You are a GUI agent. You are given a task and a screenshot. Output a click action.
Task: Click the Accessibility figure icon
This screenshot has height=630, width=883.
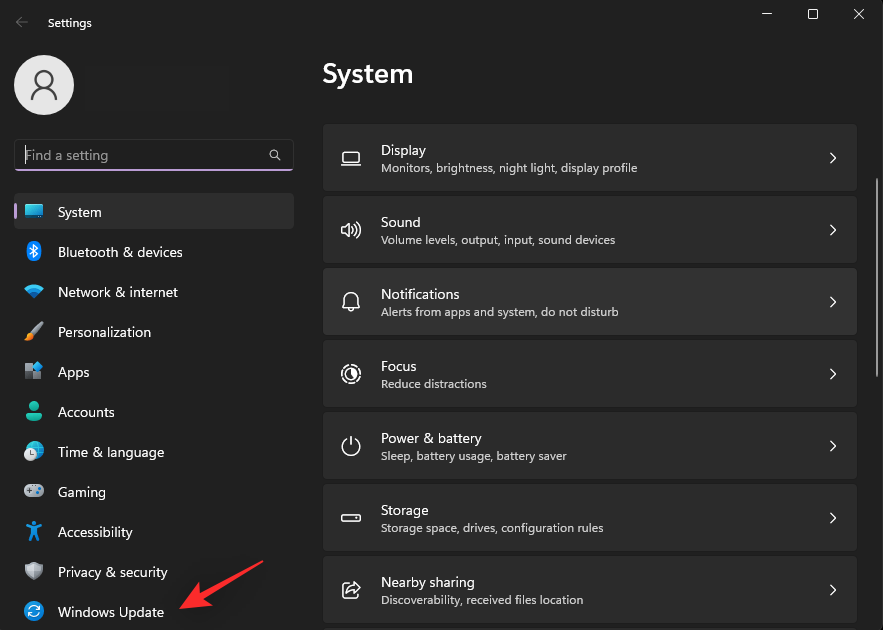pyautogui.click(x=33, y=532)
